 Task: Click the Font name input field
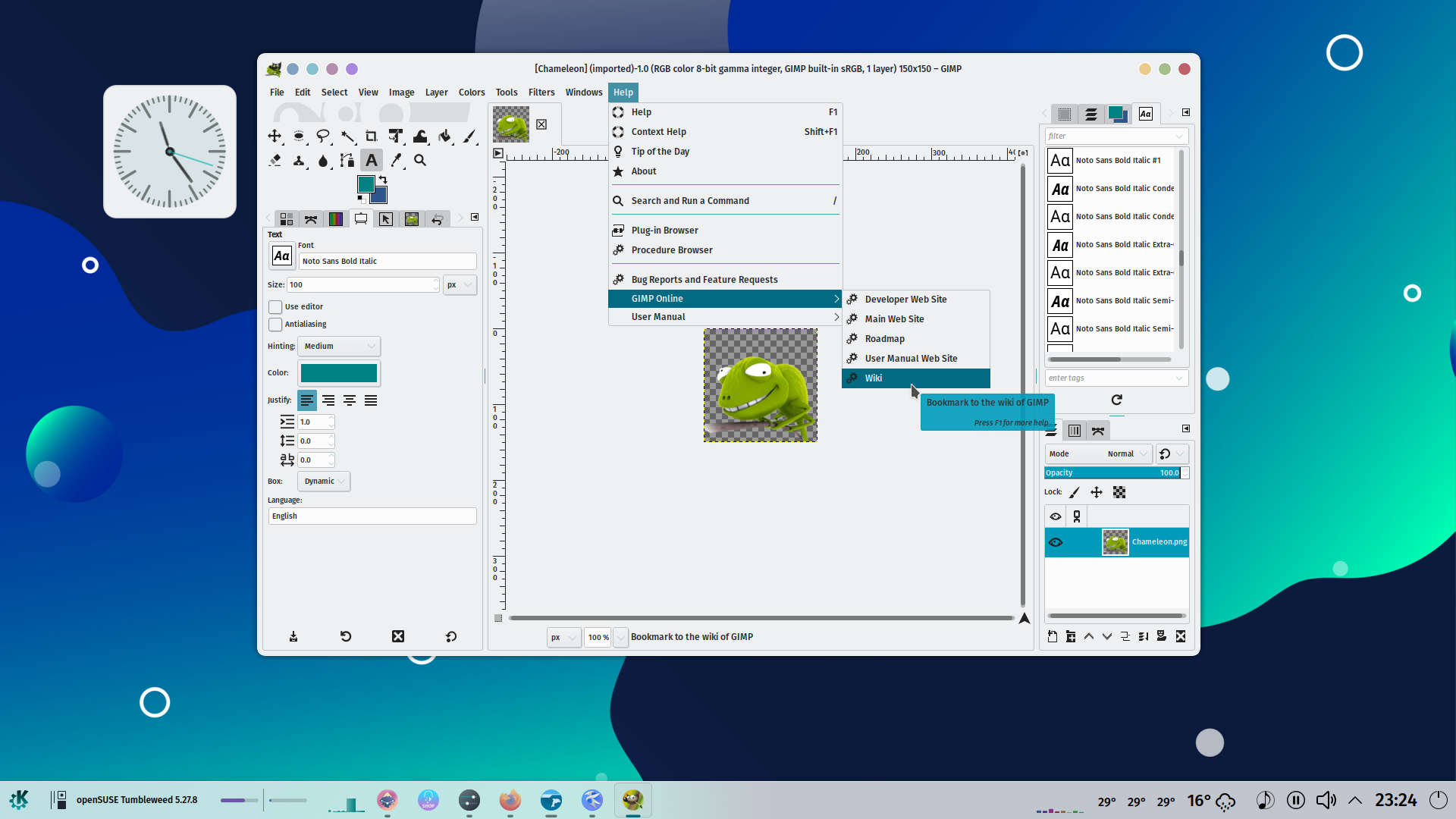tap(388, 262)
